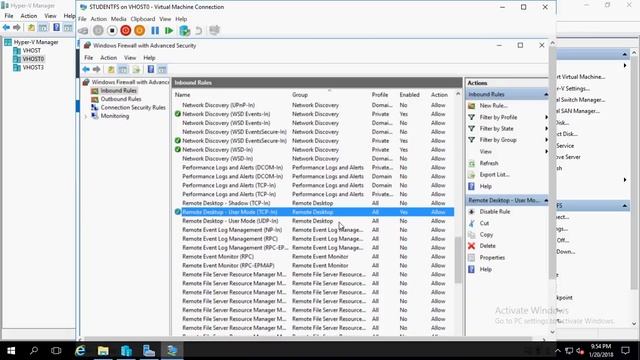Click the Help icon in Firewall toolbar
This screenshot has height=360, width=640.
pyautogui.click(x=151, y=69)
